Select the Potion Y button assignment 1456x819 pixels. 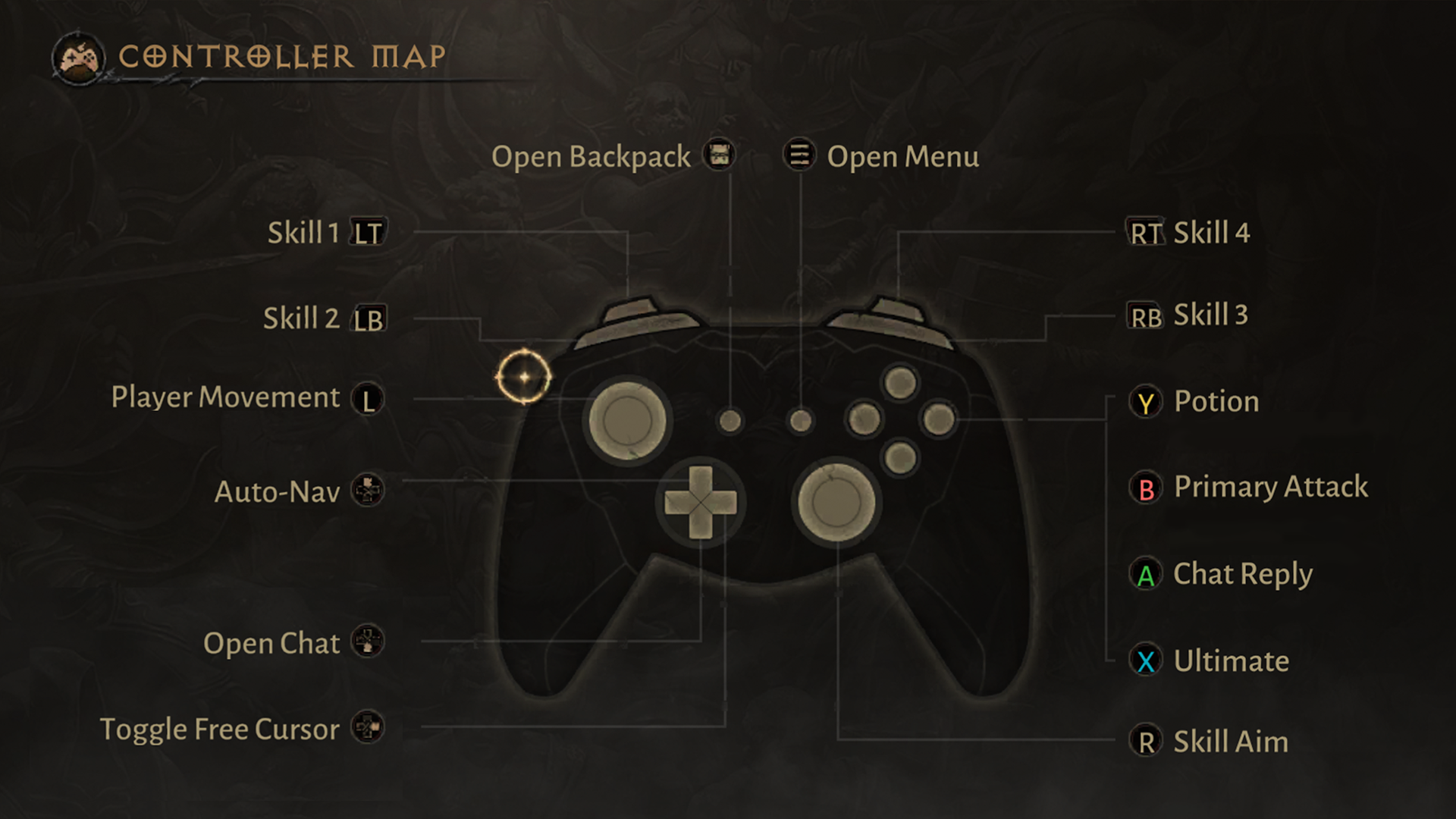[x=1144, y=400]
